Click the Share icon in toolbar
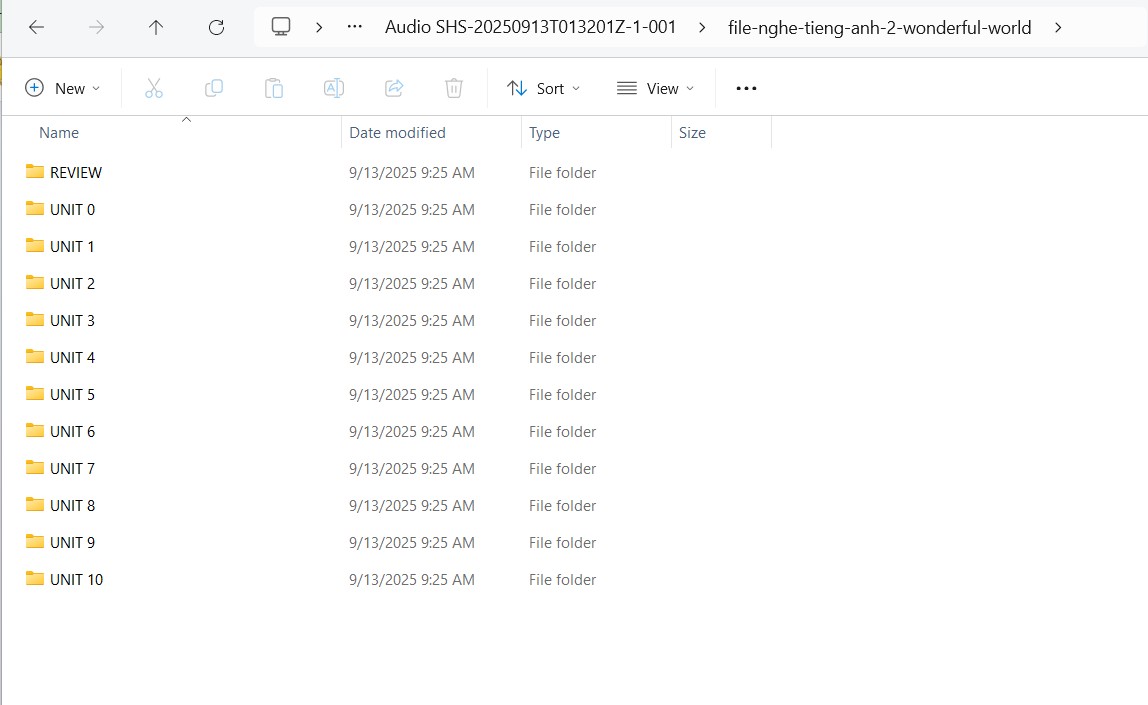This screenshot has height=705, width=1148. (x=394, y=89)
